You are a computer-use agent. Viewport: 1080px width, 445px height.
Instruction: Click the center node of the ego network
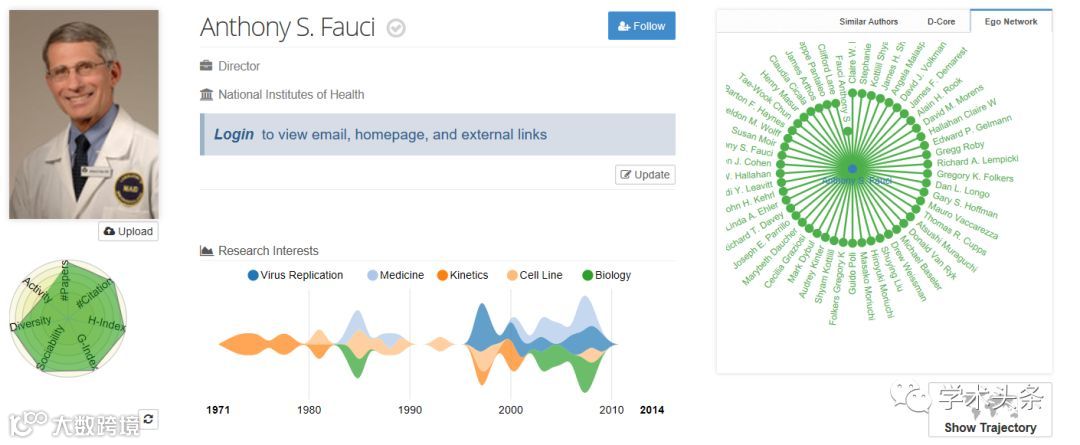click(852, 169)
